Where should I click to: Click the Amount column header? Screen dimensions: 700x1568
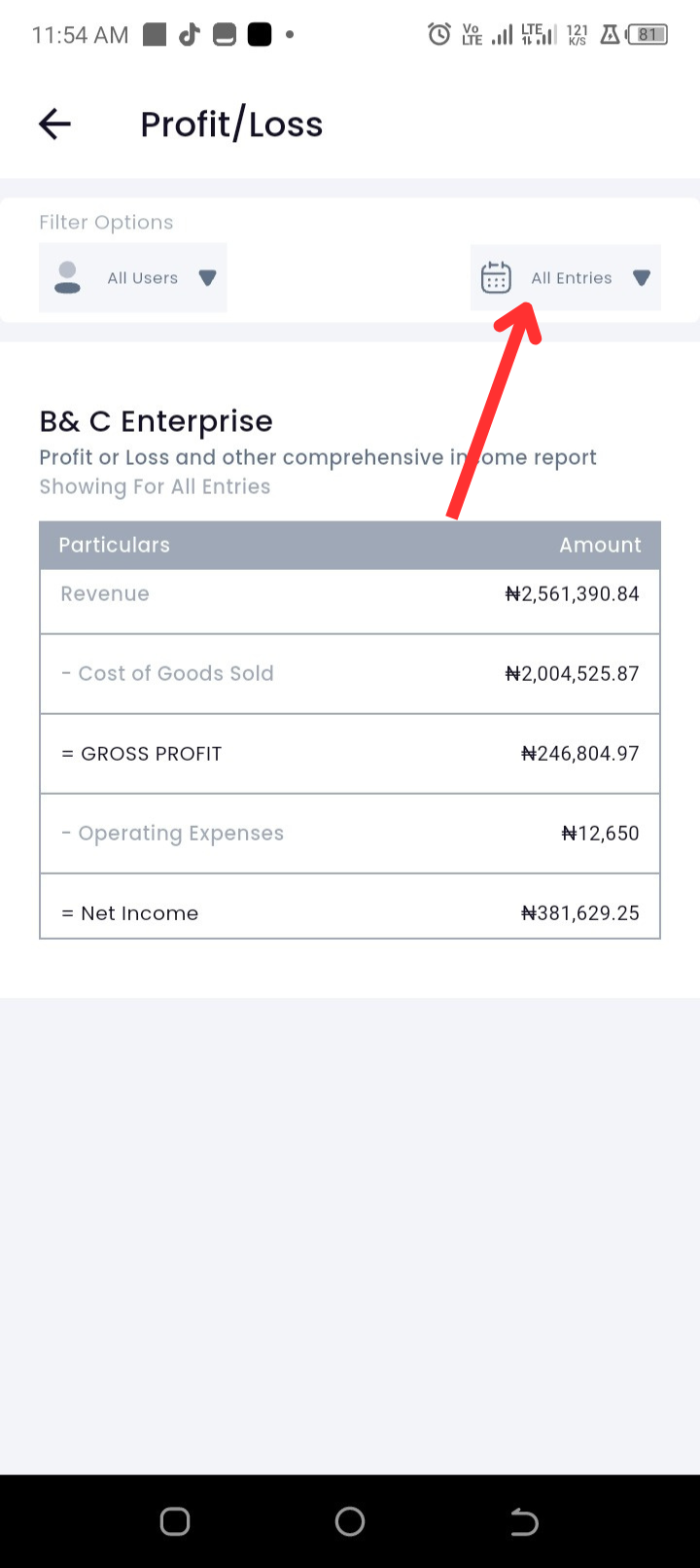(600, 545)
